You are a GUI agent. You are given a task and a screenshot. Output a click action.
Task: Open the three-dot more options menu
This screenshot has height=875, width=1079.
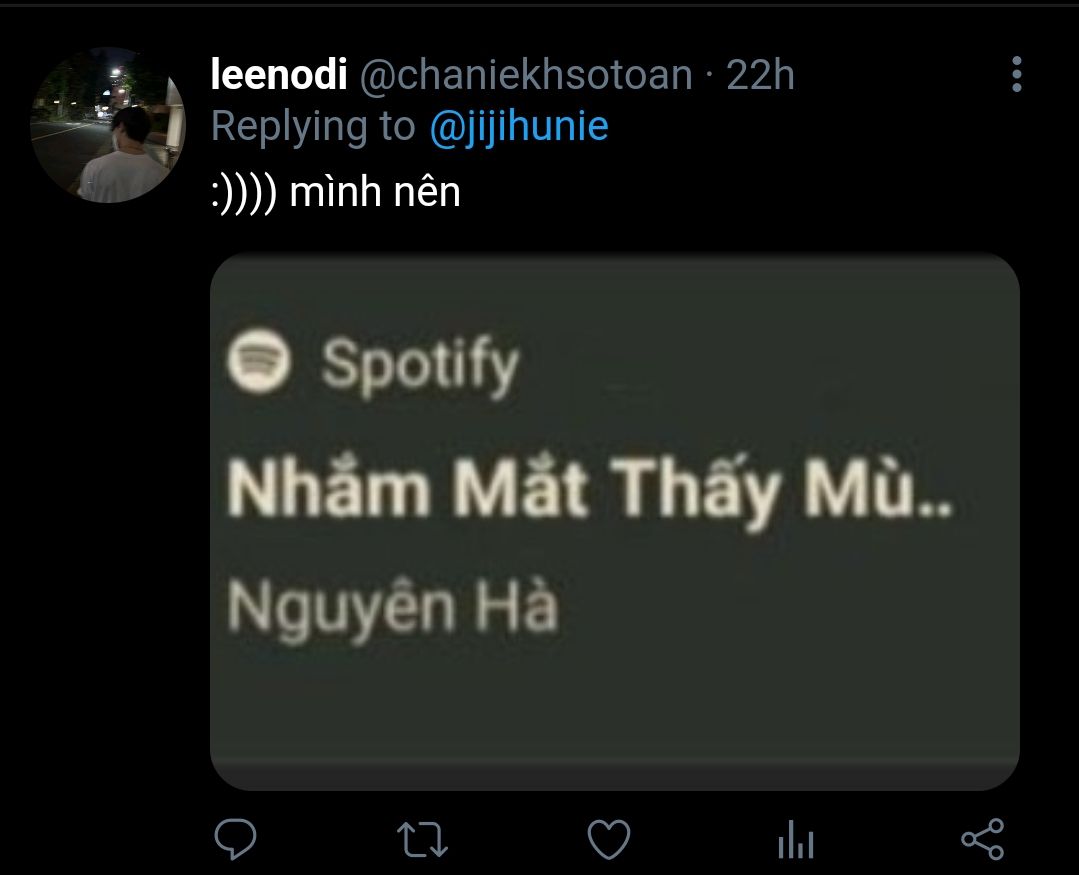[x=1016, y=75]
